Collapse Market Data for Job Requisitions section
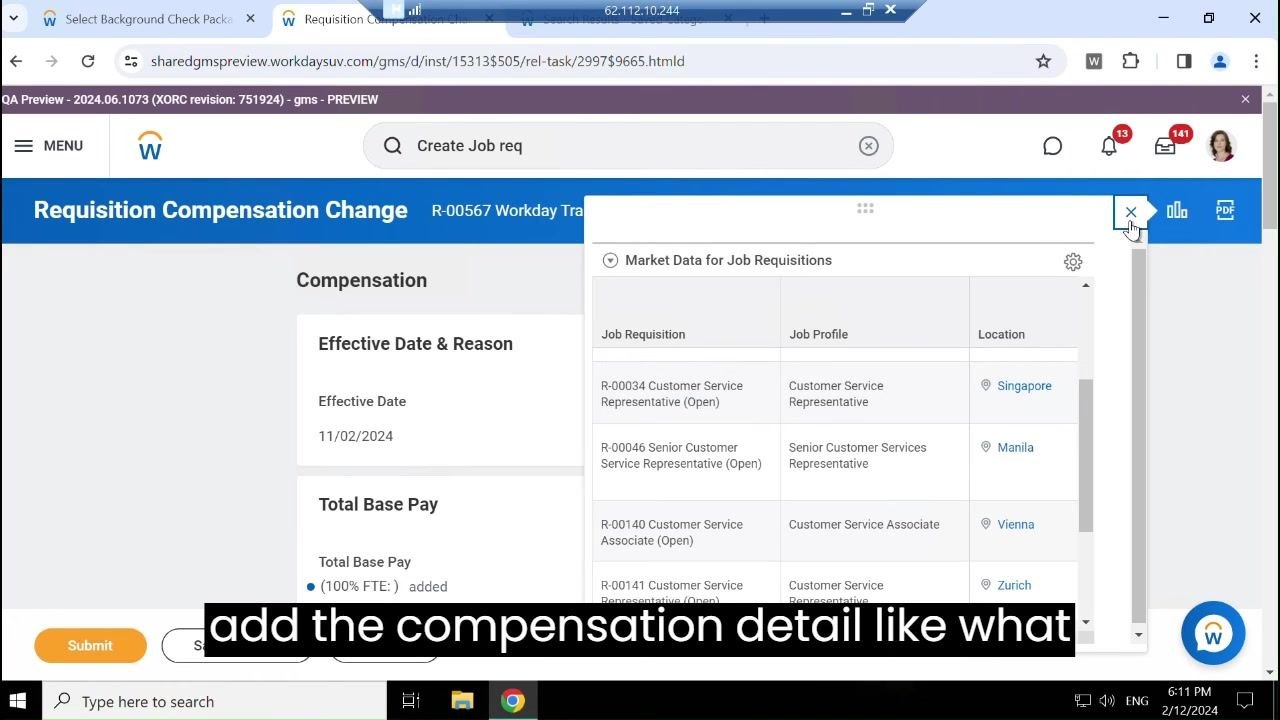Viewport: 1280px width, 720px height. click(x=610, y=260)
